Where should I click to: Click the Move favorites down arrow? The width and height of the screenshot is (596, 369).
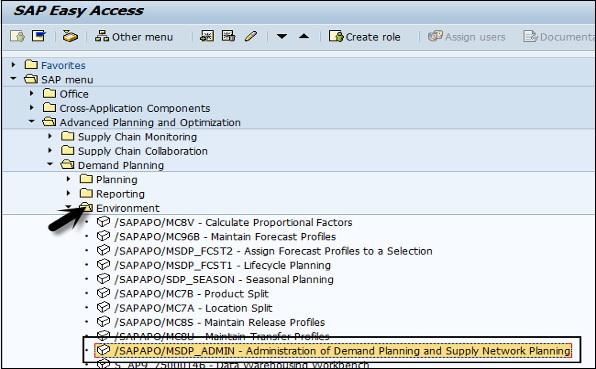click(x=282, y=36)
